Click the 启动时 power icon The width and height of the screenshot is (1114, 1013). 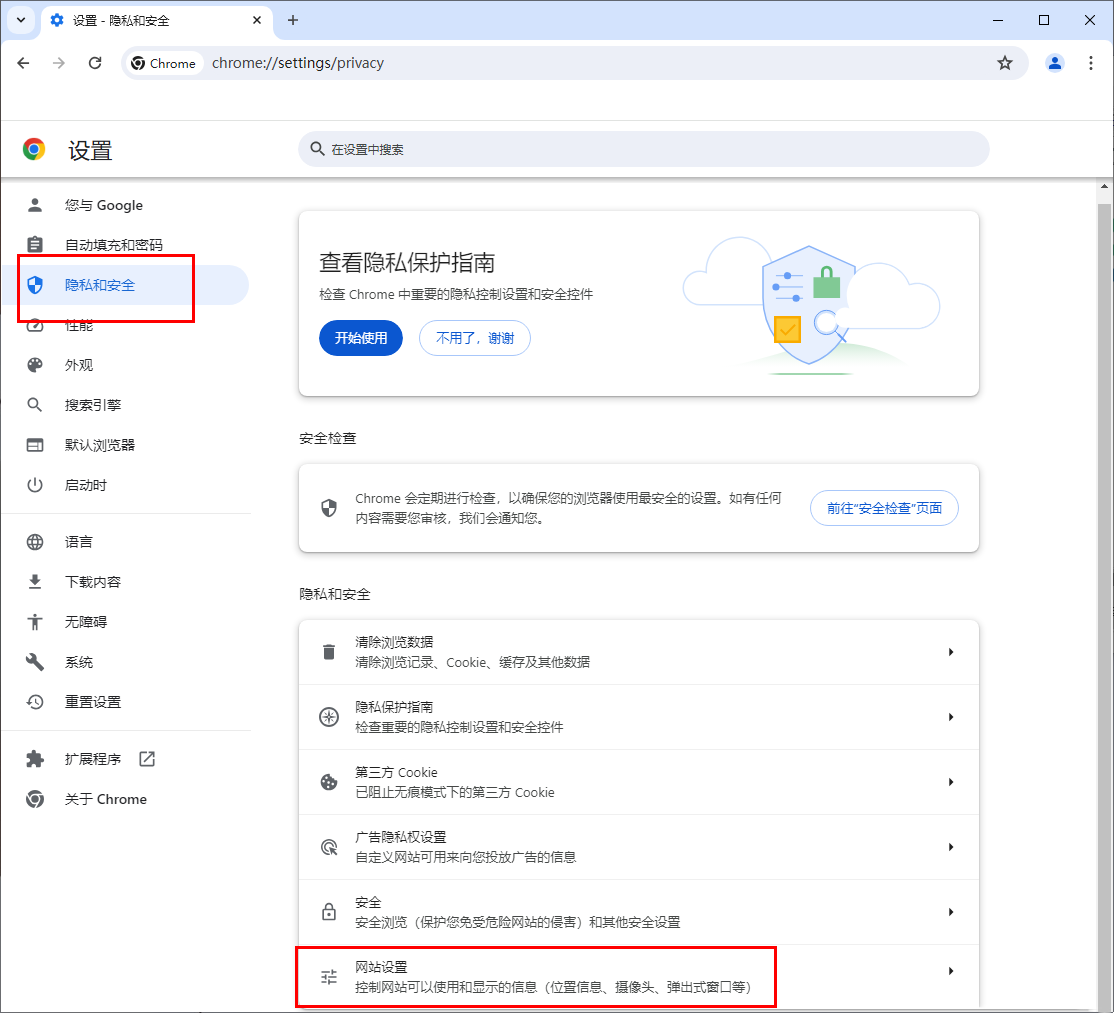coord(35,485)
